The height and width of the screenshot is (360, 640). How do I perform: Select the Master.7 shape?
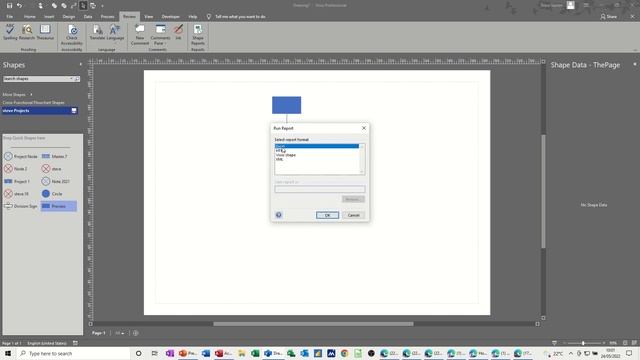54,156
